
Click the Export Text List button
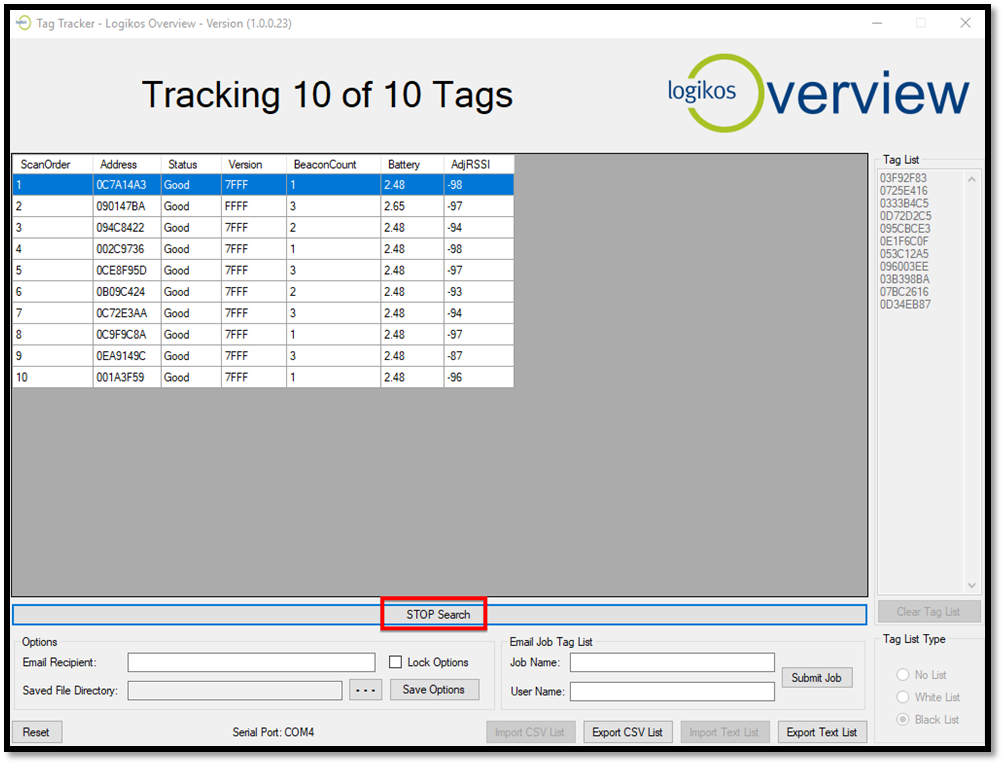pos(821,732)
